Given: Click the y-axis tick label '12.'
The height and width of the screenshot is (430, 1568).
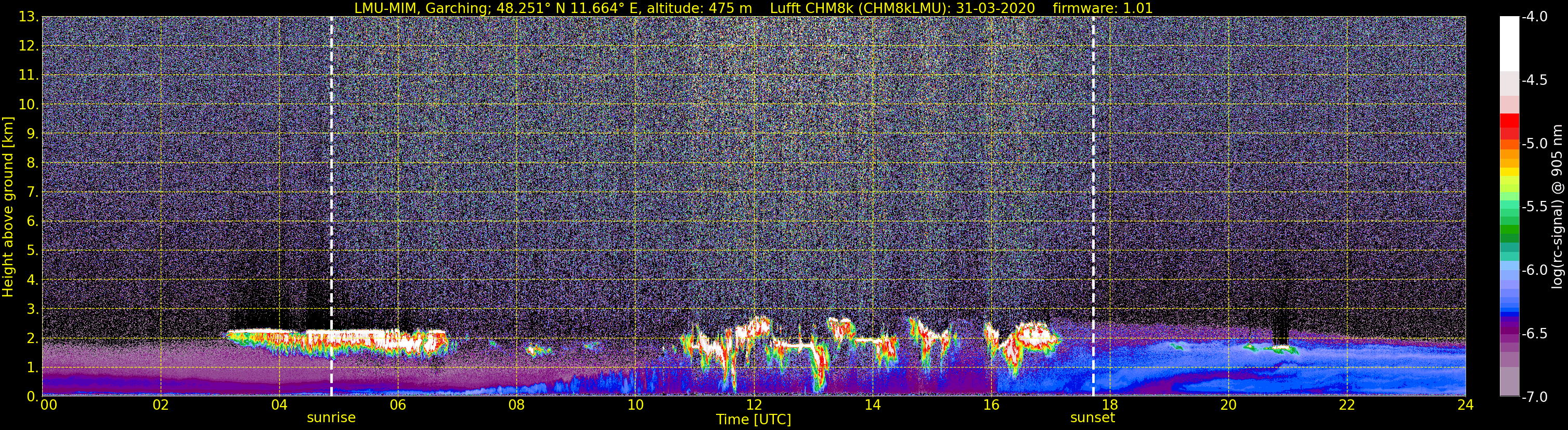Looking at the screenshot, I should (29, 46).
